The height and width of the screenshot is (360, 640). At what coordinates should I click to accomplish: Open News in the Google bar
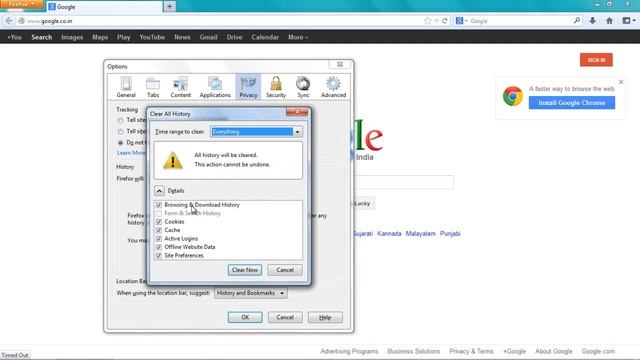pyautogui.click(x=182, y=37)
